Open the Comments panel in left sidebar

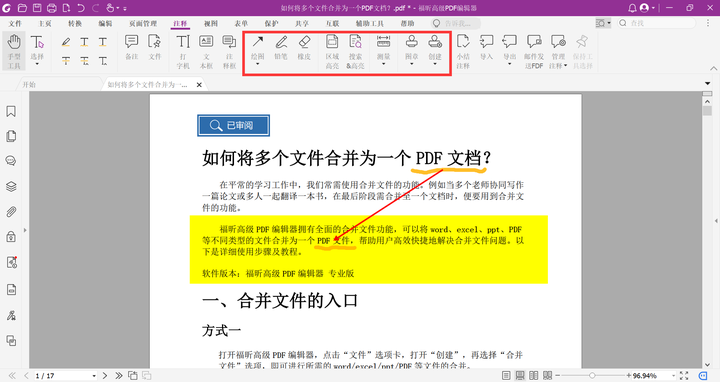[x=11, y=161]
